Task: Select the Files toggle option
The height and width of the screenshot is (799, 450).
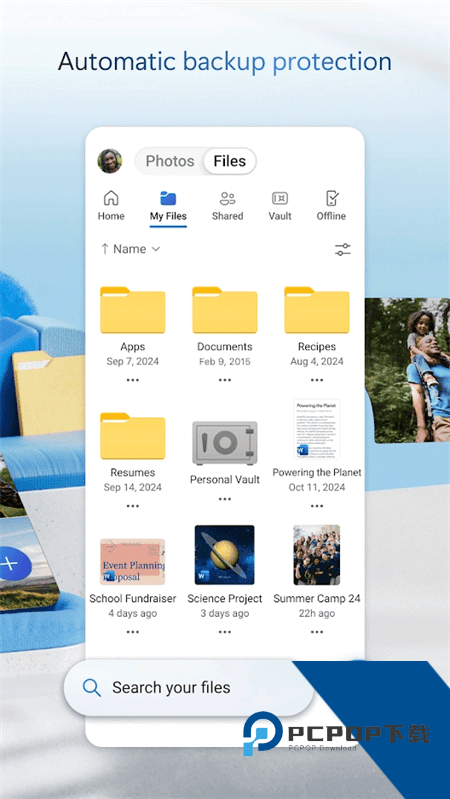Action: point(230,161)
